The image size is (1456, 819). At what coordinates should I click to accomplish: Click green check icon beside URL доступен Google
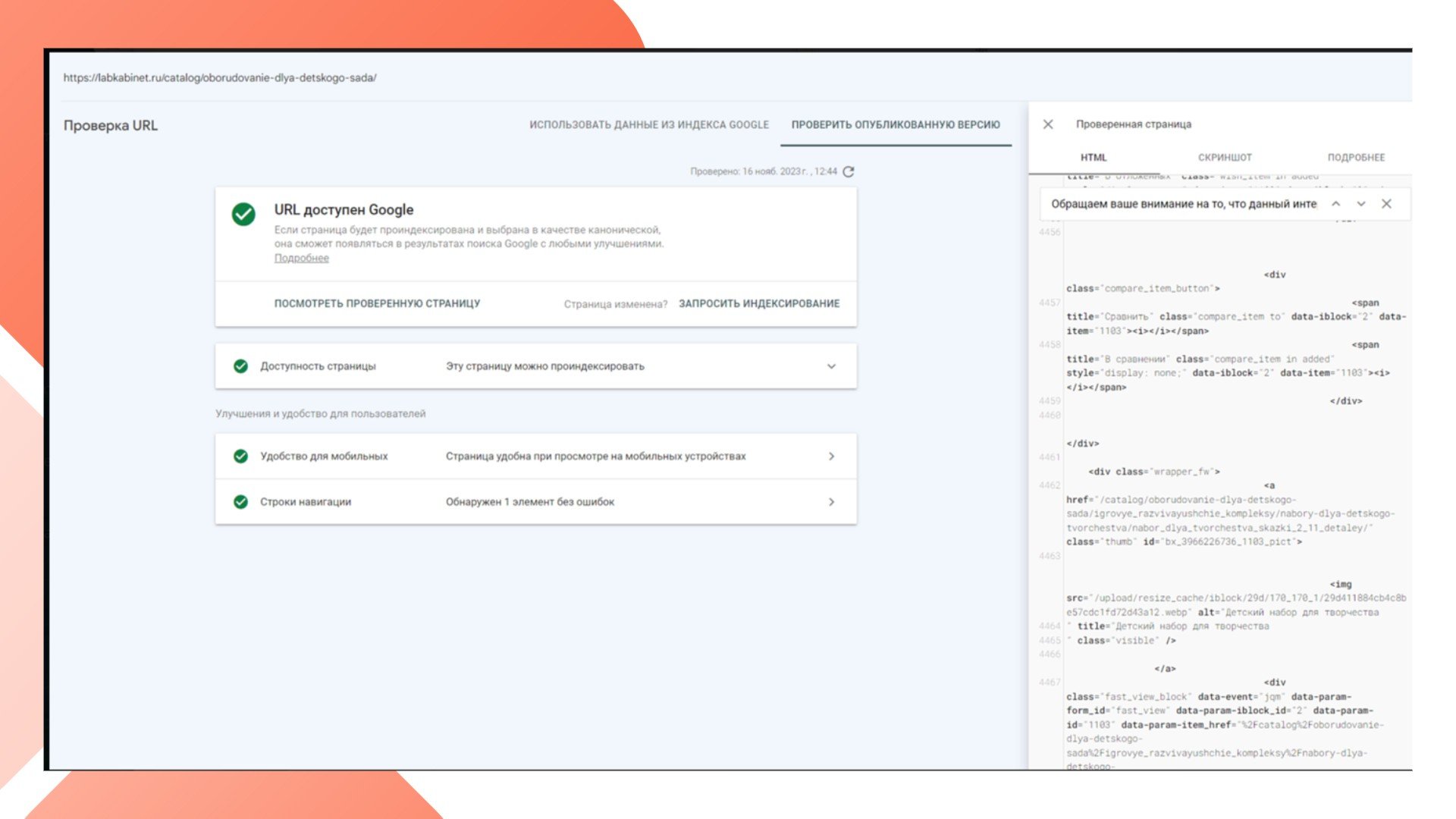[243, 215]
